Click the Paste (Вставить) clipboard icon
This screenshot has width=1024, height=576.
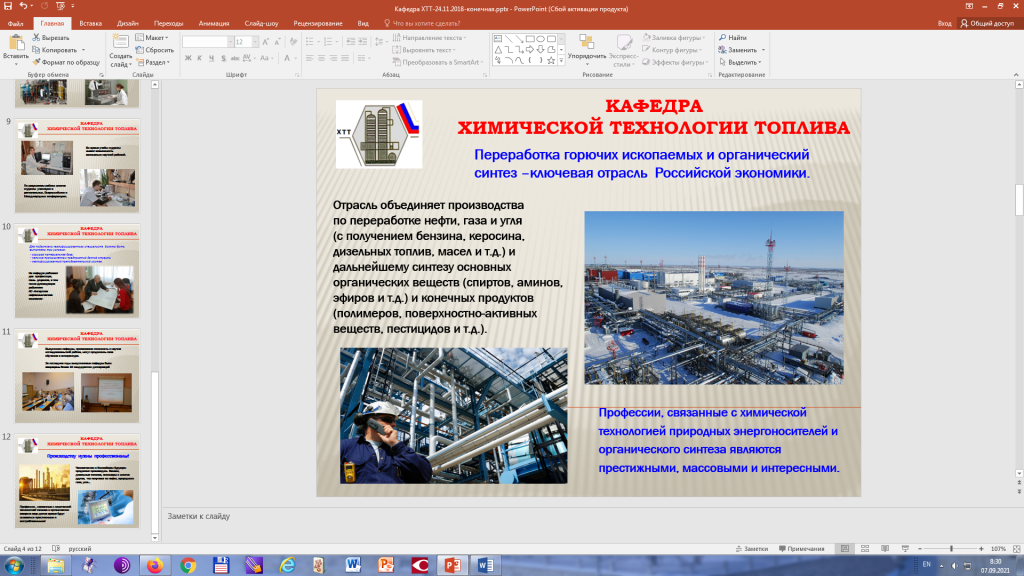click(16, 43)
